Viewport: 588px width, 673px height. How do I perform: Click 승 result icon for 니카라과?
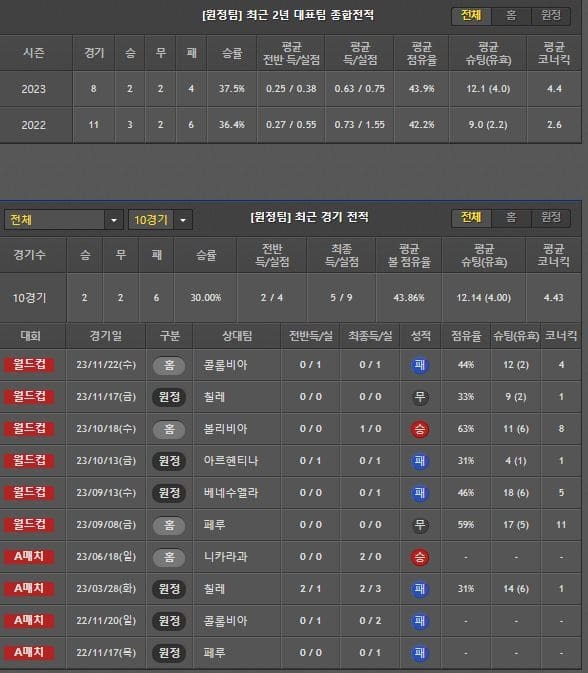click(x=419, y=557)
